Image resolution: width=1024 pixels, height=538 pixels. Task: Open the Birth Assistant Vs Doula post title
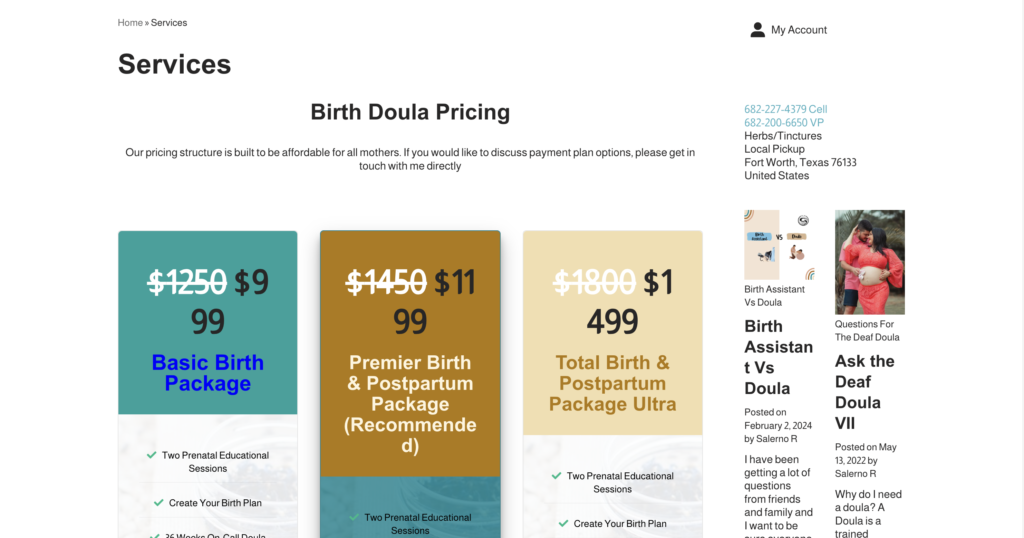coord(778,357)
